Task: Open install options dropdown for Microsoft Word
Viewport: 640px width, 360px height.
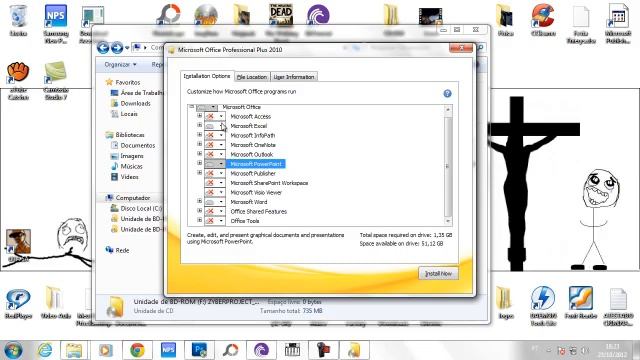Action: pyautogui.click(x=215, y=202)
